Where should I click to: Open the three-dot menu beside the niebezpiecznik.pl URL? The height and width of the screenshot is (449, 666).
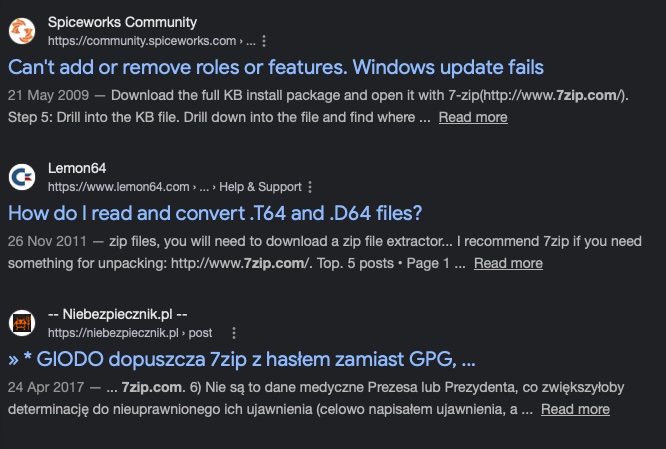coord(234,333)
